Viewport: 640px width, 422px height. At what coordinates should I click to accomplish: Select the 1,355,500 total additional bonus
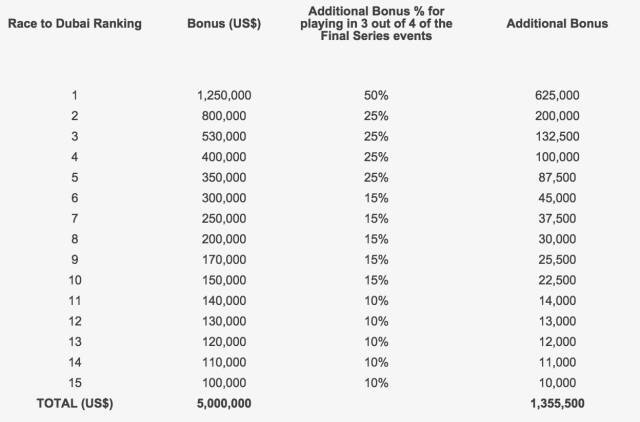pyautogui.click(x=557, y=403)
